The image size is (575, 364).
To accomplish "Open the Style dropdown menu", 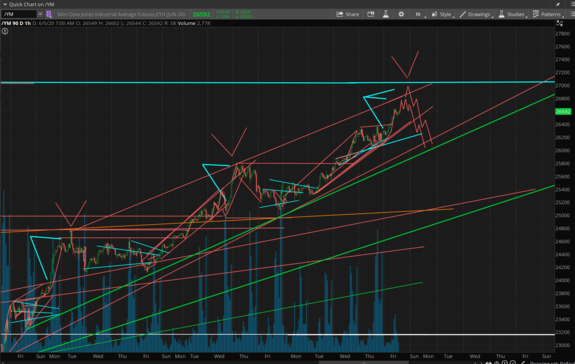I will point(443,14).
